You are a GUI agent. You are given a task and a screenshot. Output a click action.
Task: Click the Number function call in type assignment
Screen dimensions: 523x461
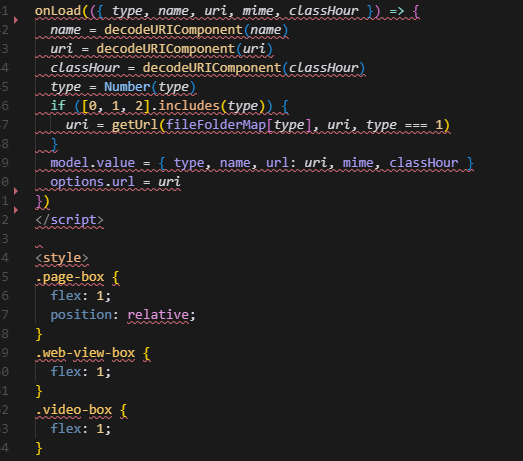click(127, 87)
